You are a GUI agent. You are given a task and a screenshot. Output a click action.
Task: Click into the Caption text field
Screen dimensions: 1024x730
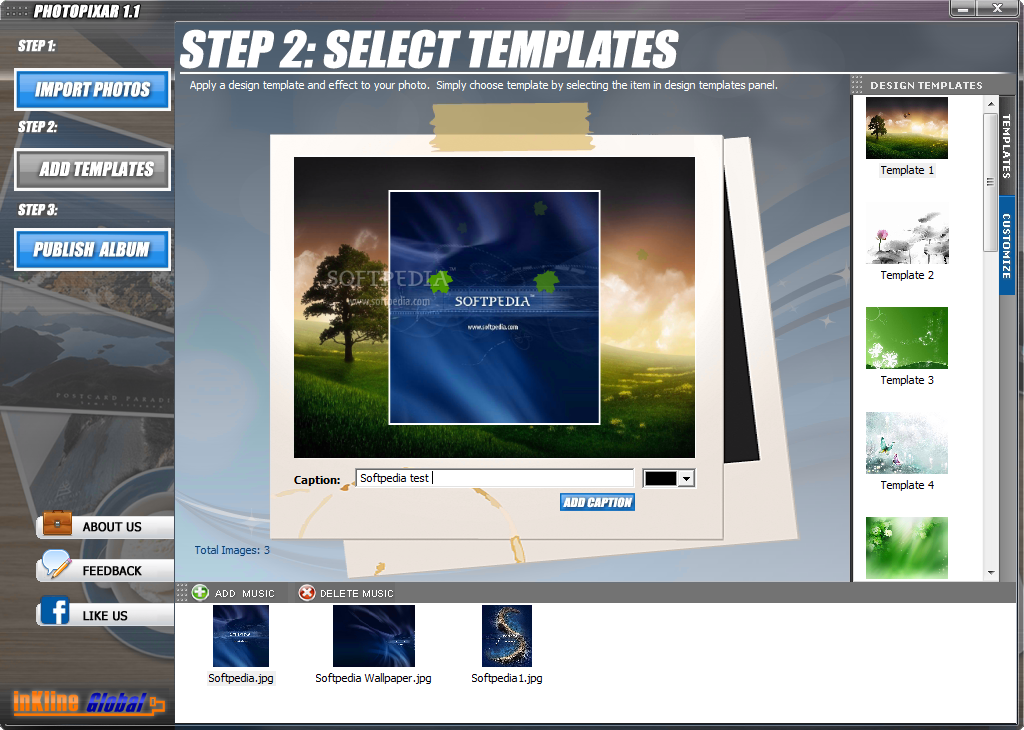tap(494, 478)
